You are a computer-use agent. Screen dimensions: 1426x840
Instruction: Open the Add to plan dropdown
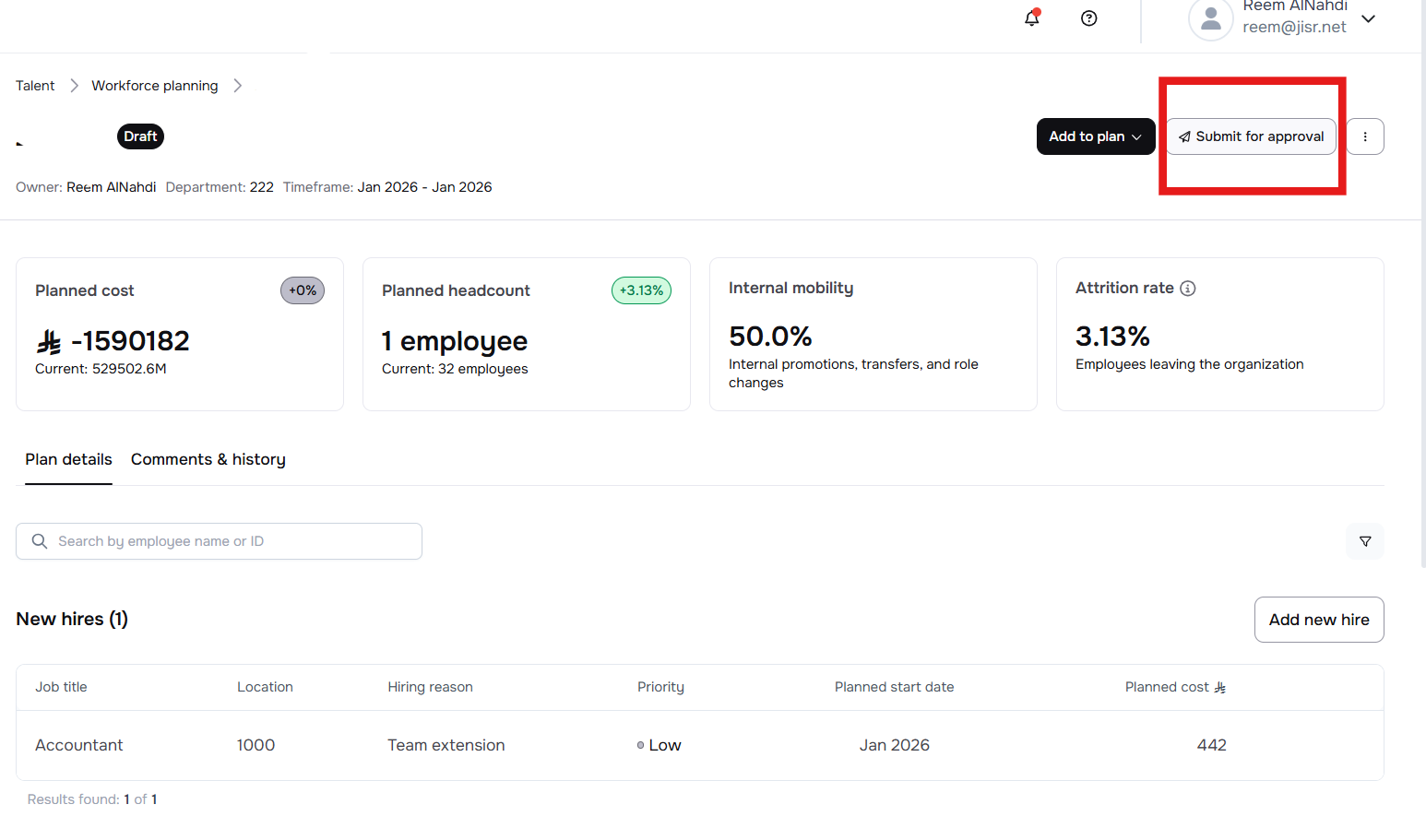[x=1095, y=136]
